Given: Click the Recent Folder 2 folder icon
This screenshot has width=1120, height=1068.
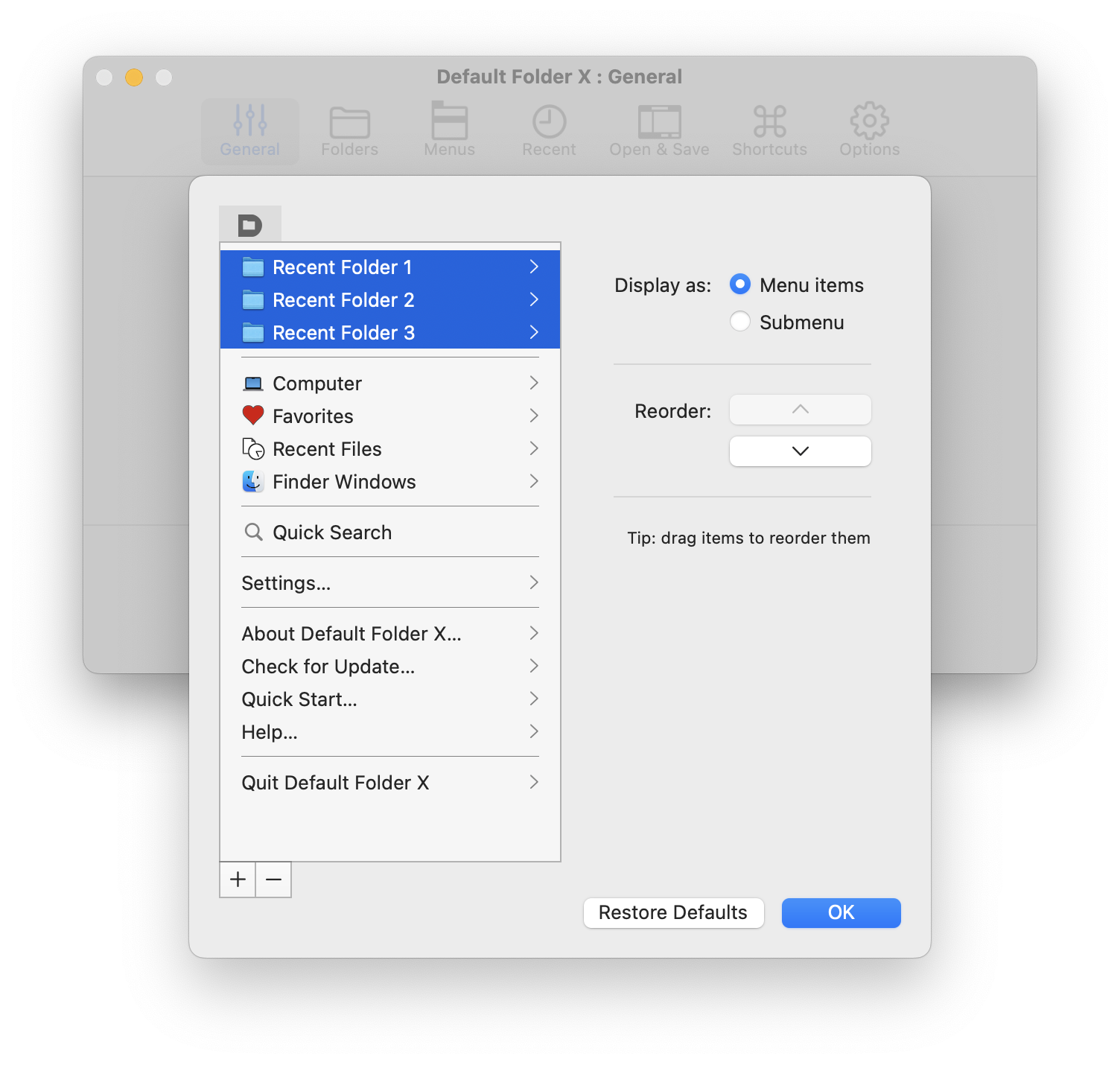Looking at the screenshot, I should tap(253, 299).
